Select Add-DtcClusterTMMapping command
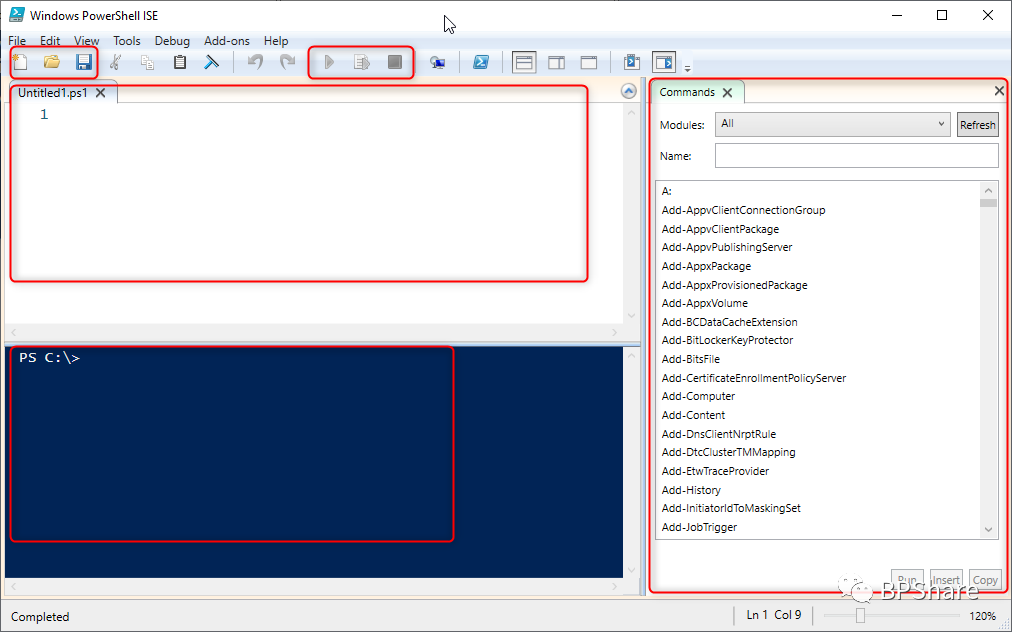The width and height of the screenshot is (1012, 632). [729, 453]
